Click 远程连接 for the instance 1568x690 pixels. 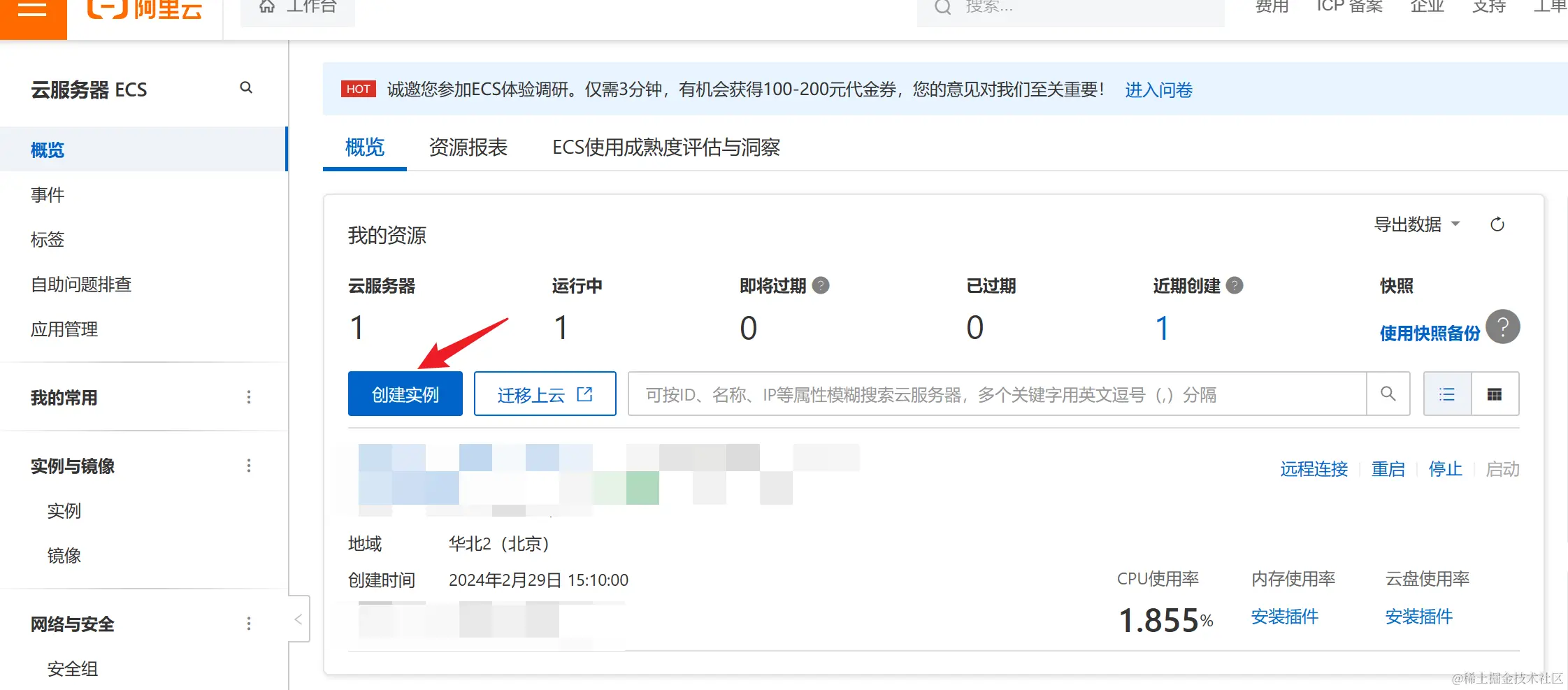pos(1314,468)
